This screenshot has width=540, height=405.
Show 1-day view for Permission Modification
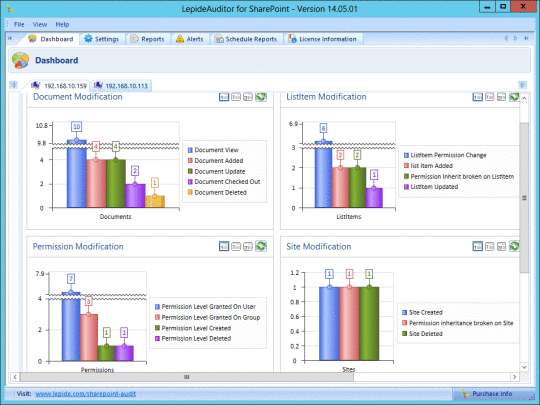pos(224,246)
